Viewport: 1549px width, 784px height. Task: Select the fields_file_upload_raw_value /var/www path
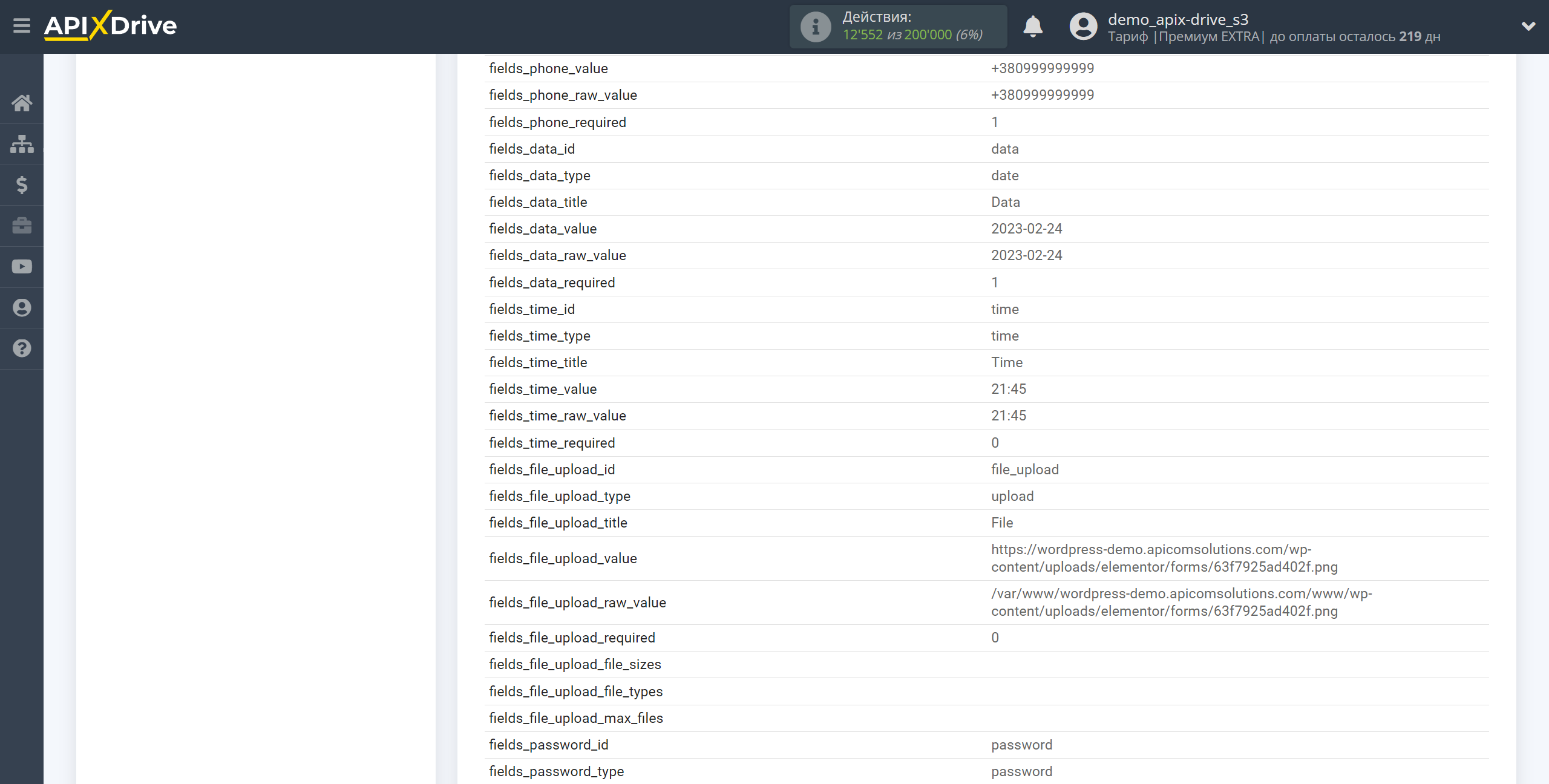pyautogui.click(x=1182, y=603)
